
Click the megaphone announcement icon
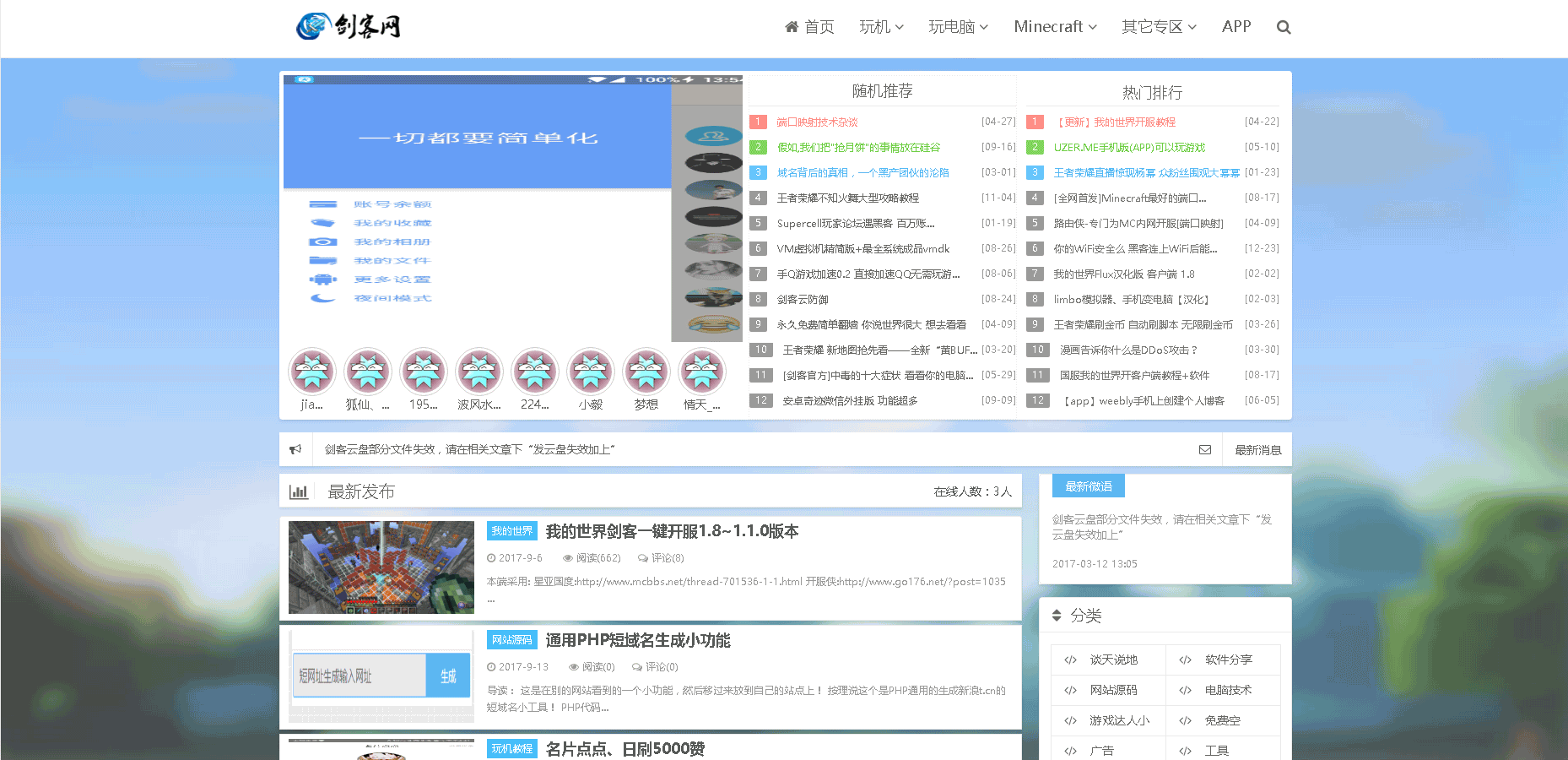295,449
